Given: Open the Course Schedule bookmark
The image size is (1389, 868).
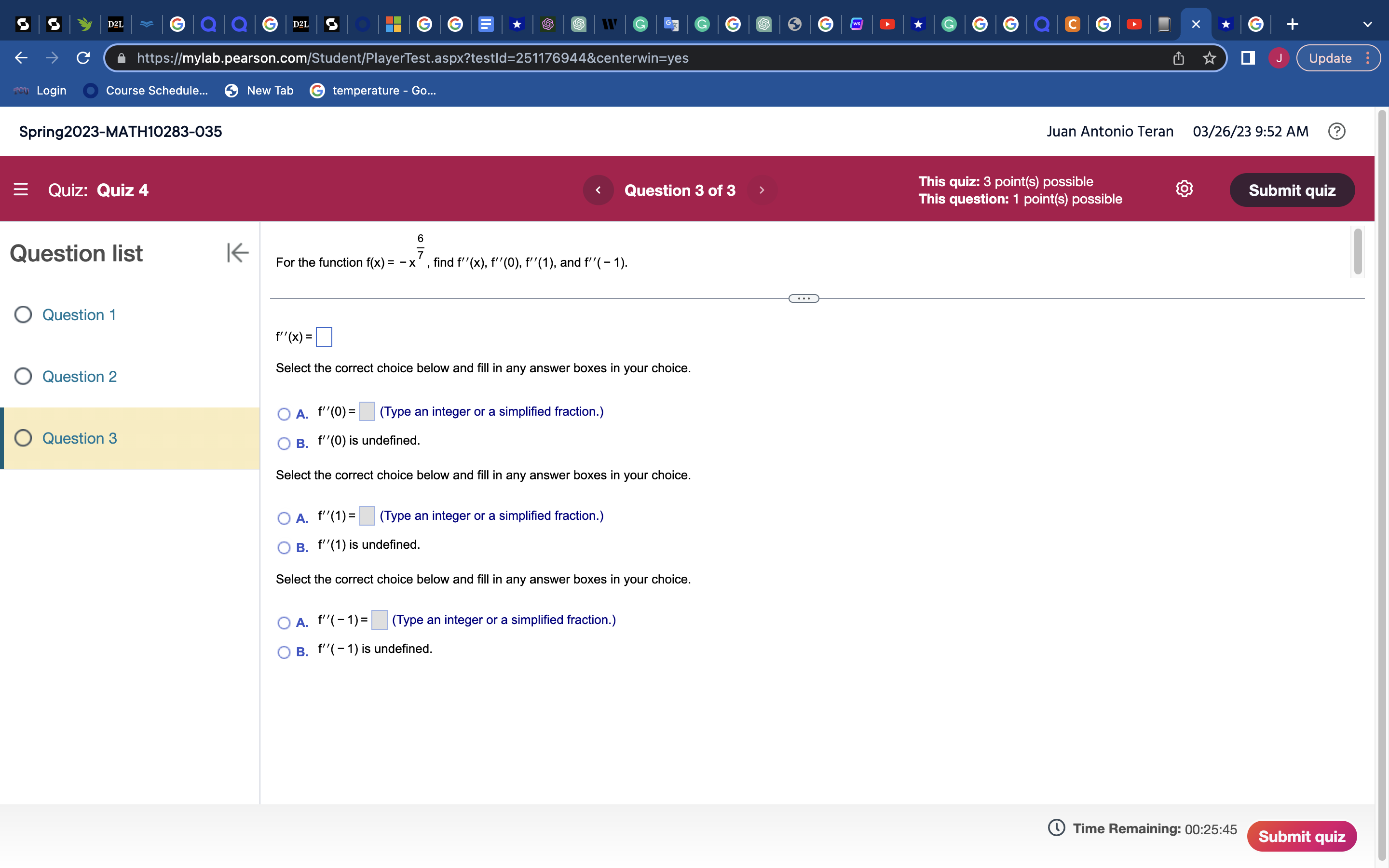Looking at the screenshot, I should [x=145, y=91].
